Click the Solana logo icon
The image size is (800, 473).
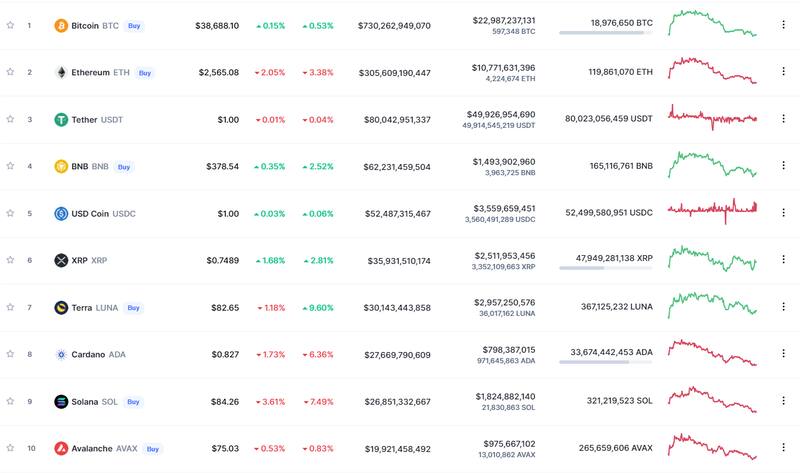(x=61, y=401)
